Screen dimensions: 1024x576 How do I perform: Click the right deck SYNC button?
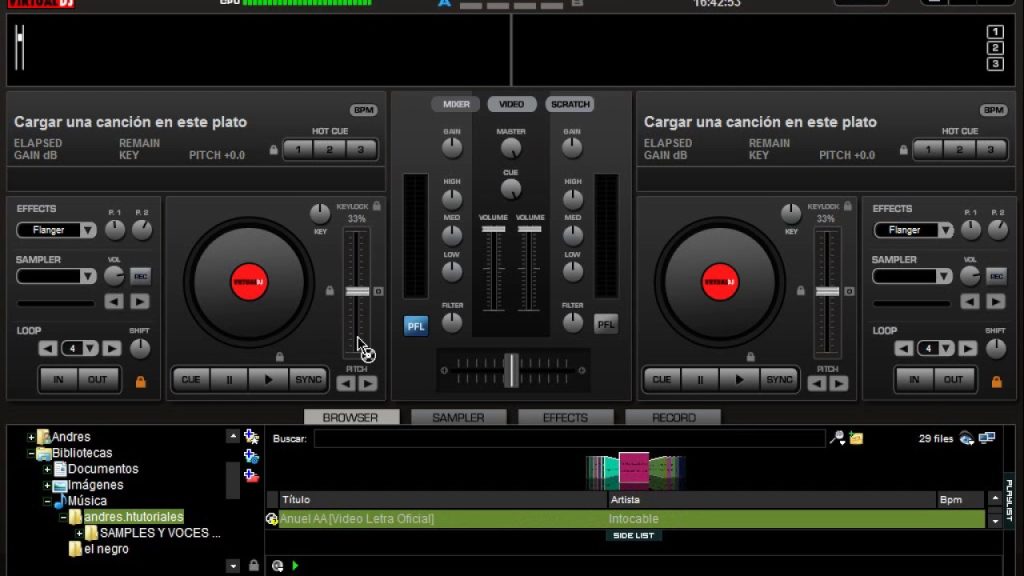(x=779, y=379)
